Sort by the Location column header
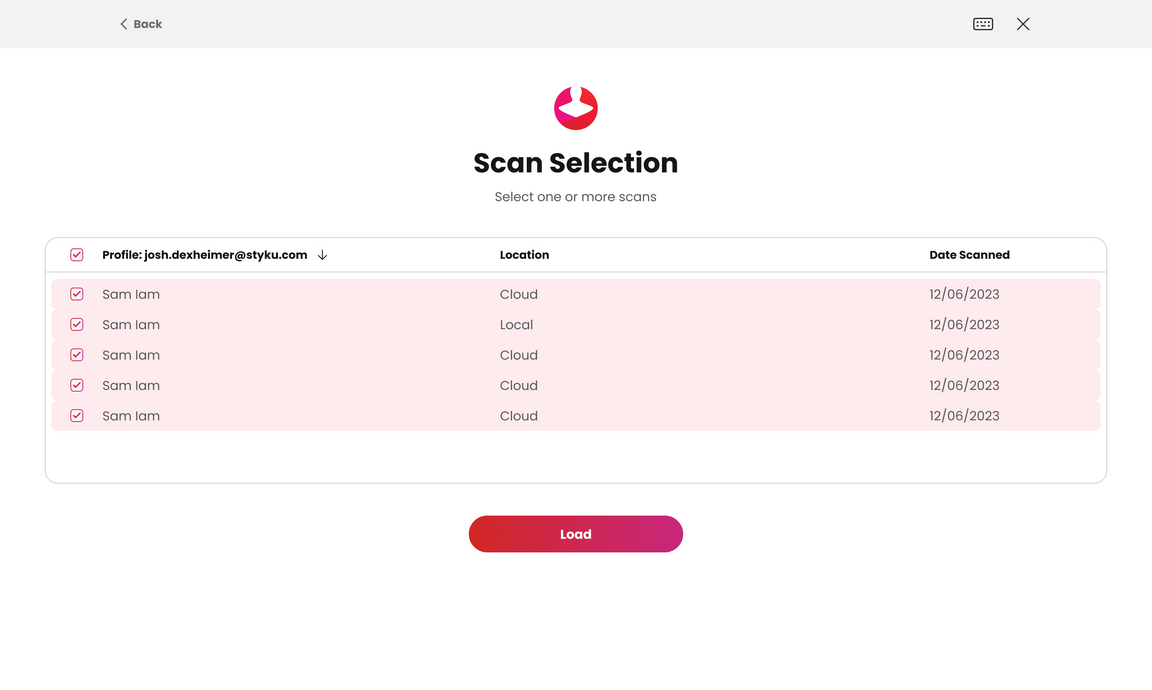This screenshot has height=690, width=1152. pos(524,255)
